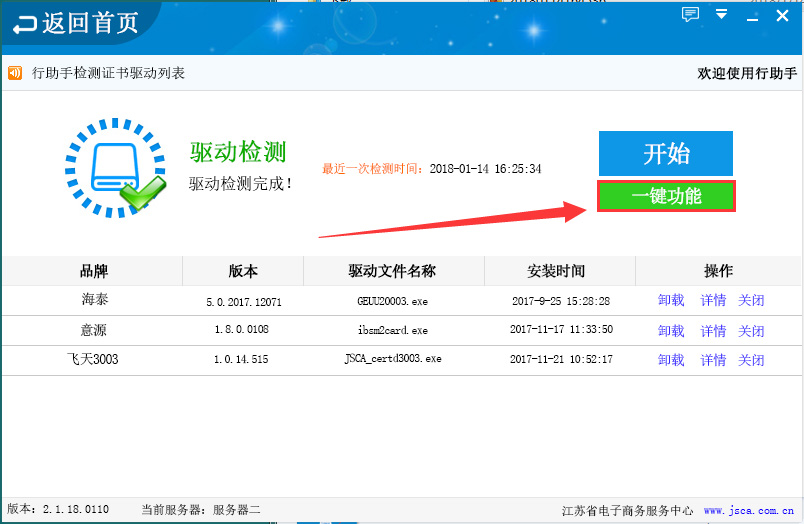The image size is (804, 524).
Task: Open the www.jsca.com.cn website link
Action: click(749, 511)
